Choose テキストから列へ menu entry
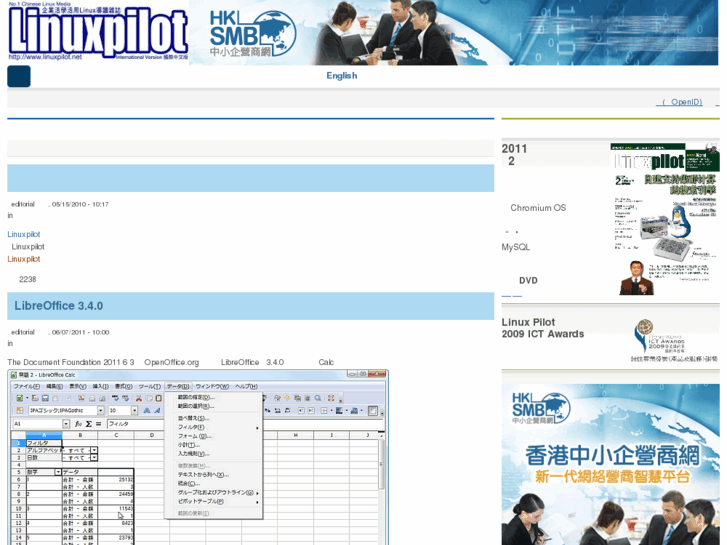The height and width of the screenshot is (545, 727). [203, 474]
